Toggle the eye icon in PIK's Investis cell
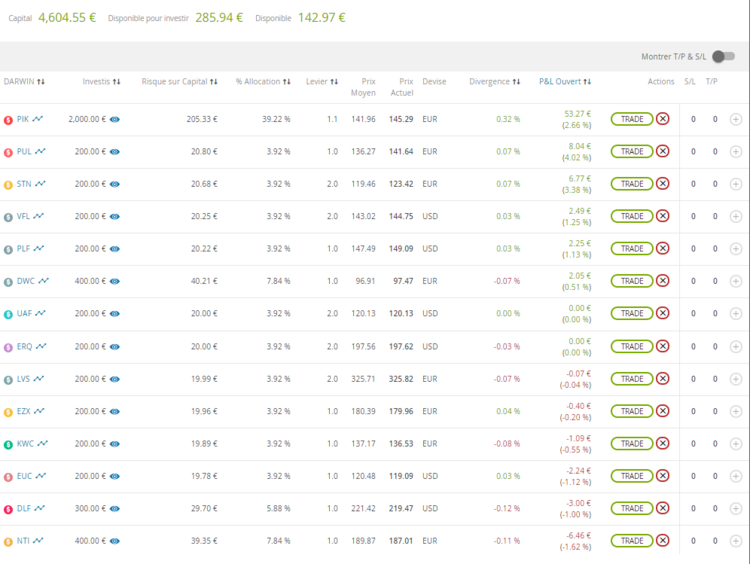Screen dimensions: 750x564 (x=115, y=119)
